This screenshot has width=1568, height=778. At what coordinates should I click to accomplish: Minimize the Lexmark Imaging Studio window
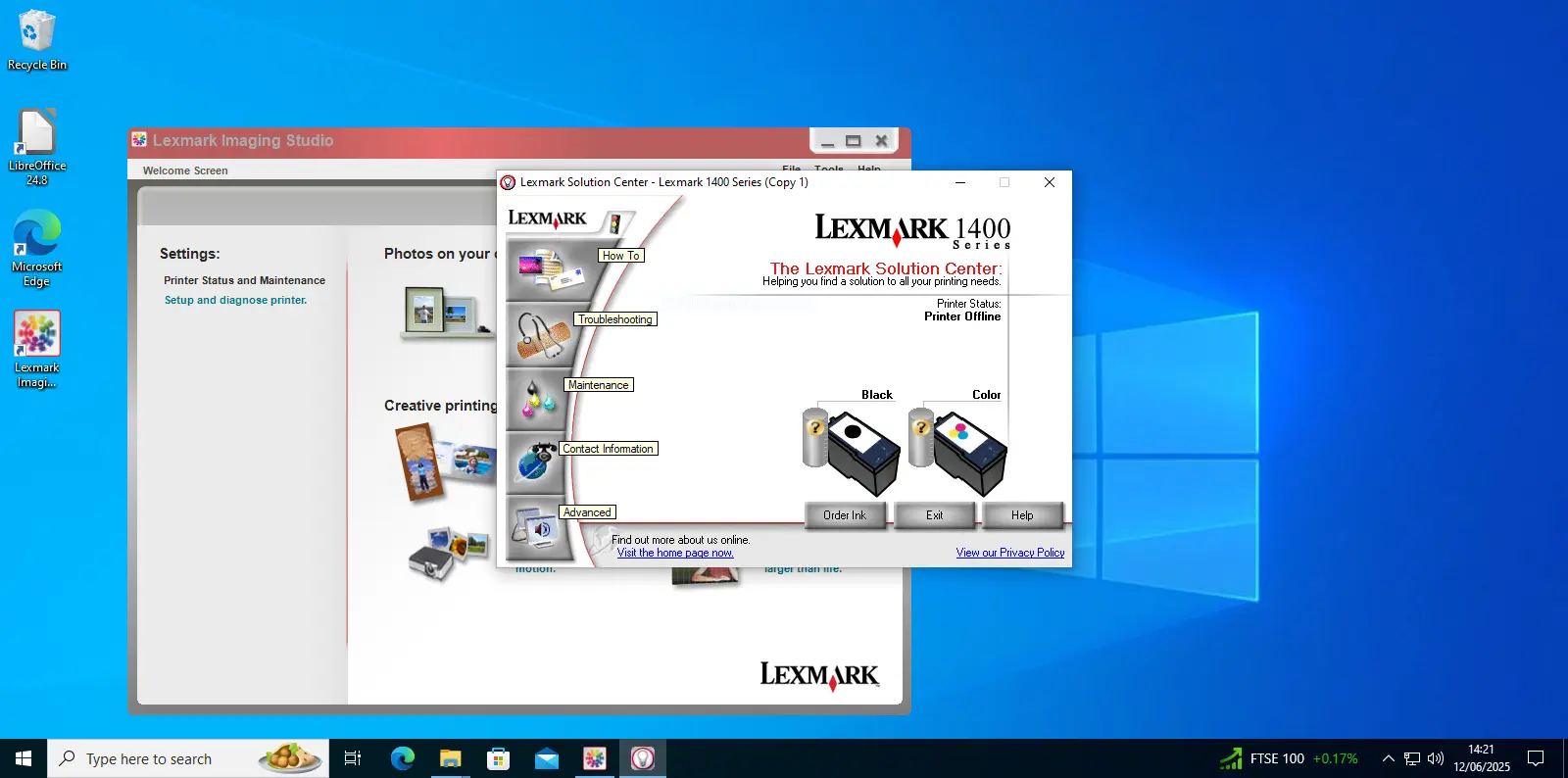[x=827, y=141]
